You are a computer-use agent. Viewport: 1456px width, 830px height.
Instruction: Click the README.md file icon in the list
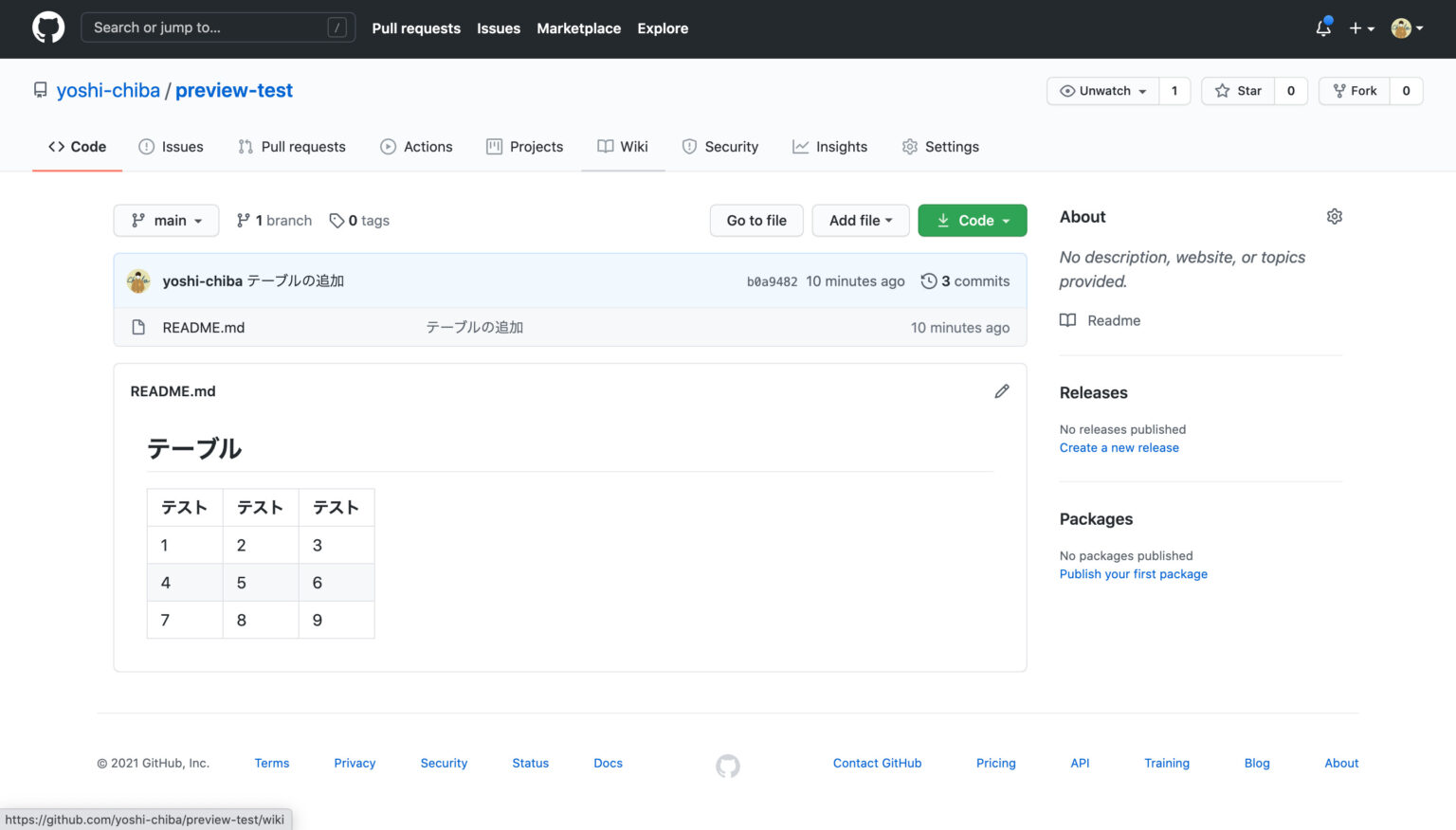pos(138,327)
